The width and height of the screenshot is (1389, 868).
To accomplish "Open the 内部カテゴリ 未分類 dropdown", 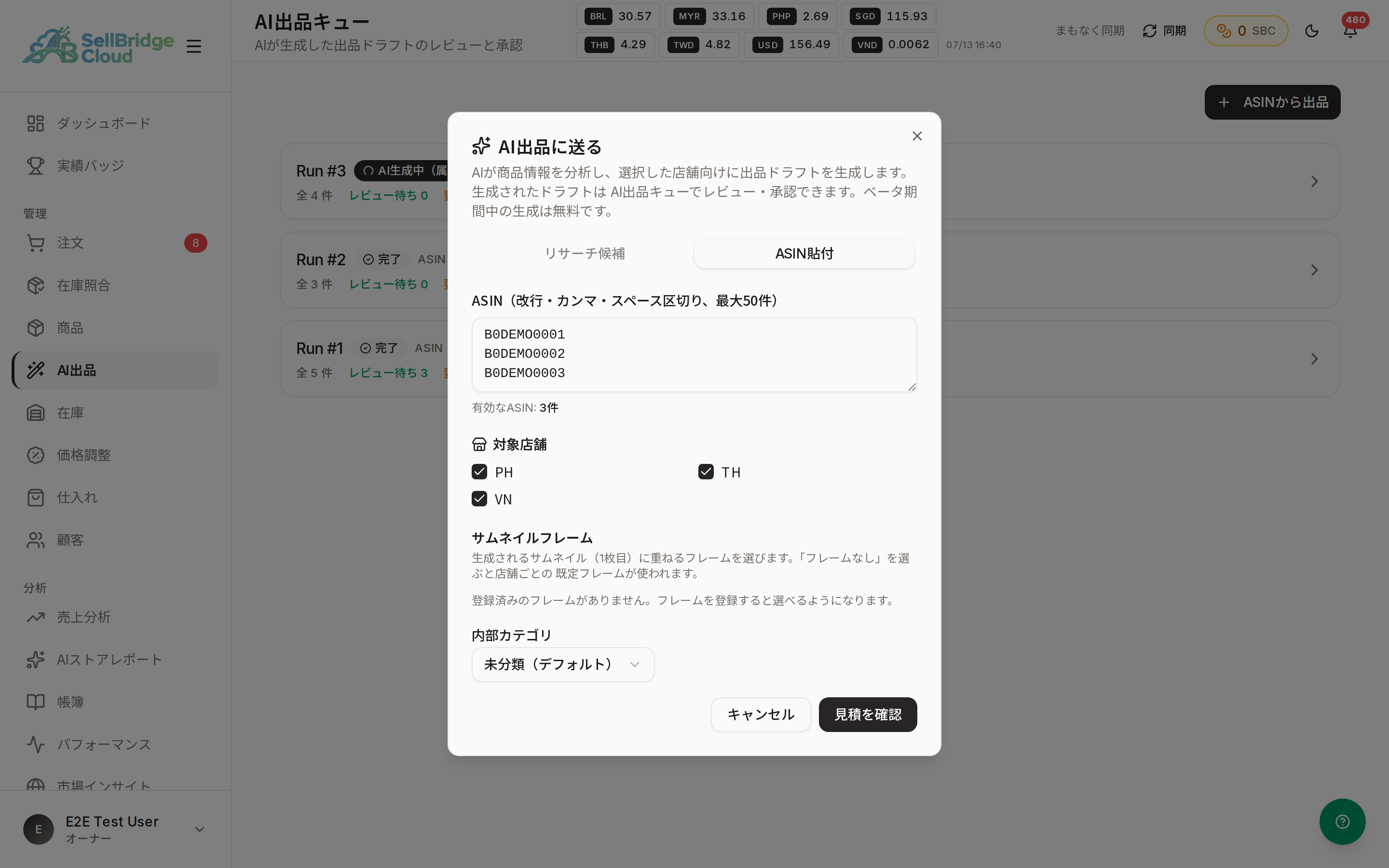I will pyautogui.click(x=562, y=664).
